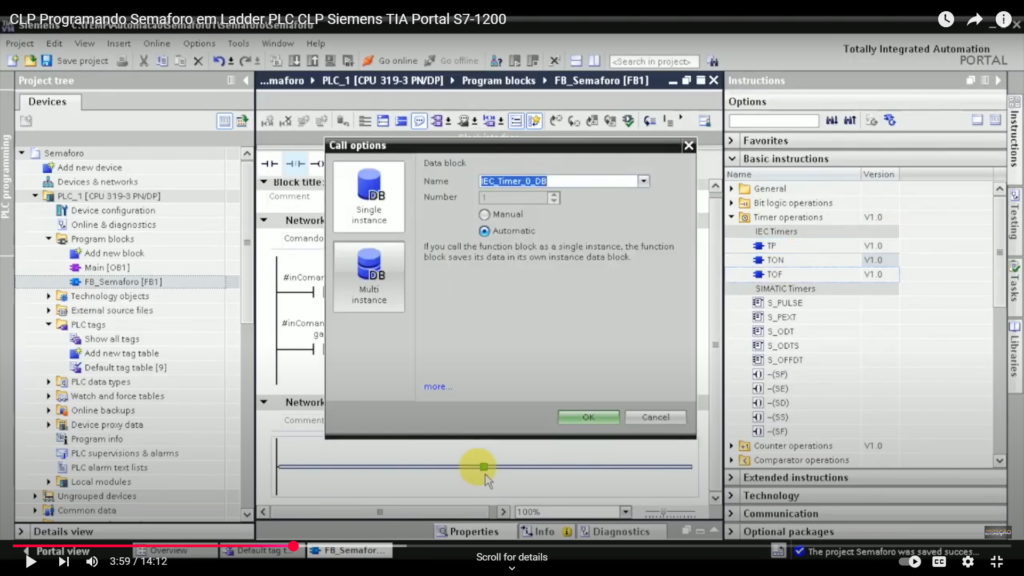
Task: Collapse the Program blocks folder
Action: pos(49,239)
